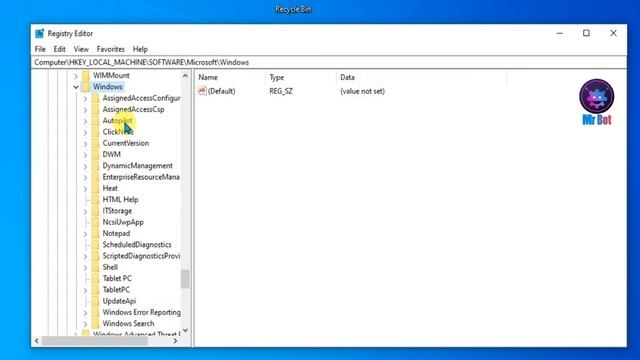Click the Recycle Bin desktop label
The height and width of the screenshot is (360, 640).
[293, 9]
